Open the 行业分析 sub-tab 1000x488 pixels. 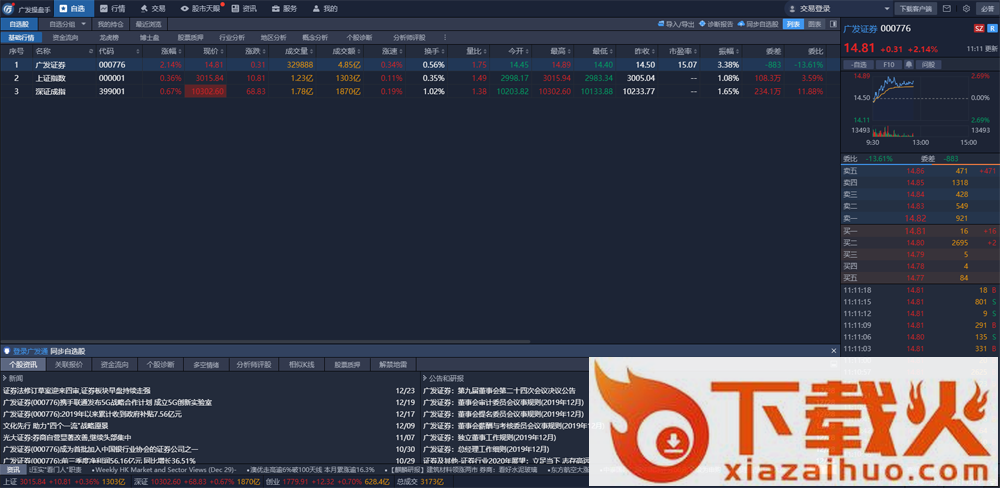coord(232,38)
